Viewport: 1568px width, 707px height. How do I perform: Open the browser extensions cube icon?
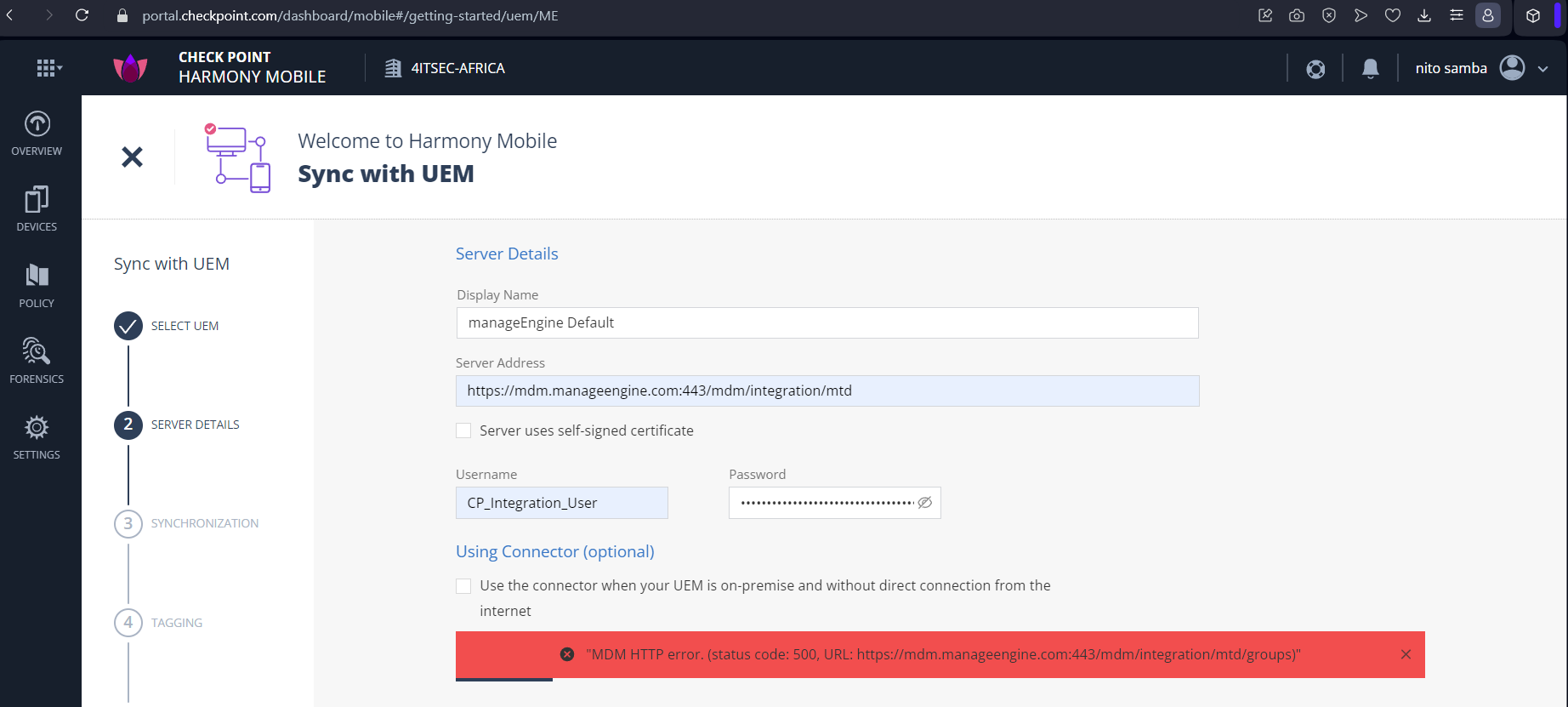click(1533, 15)
